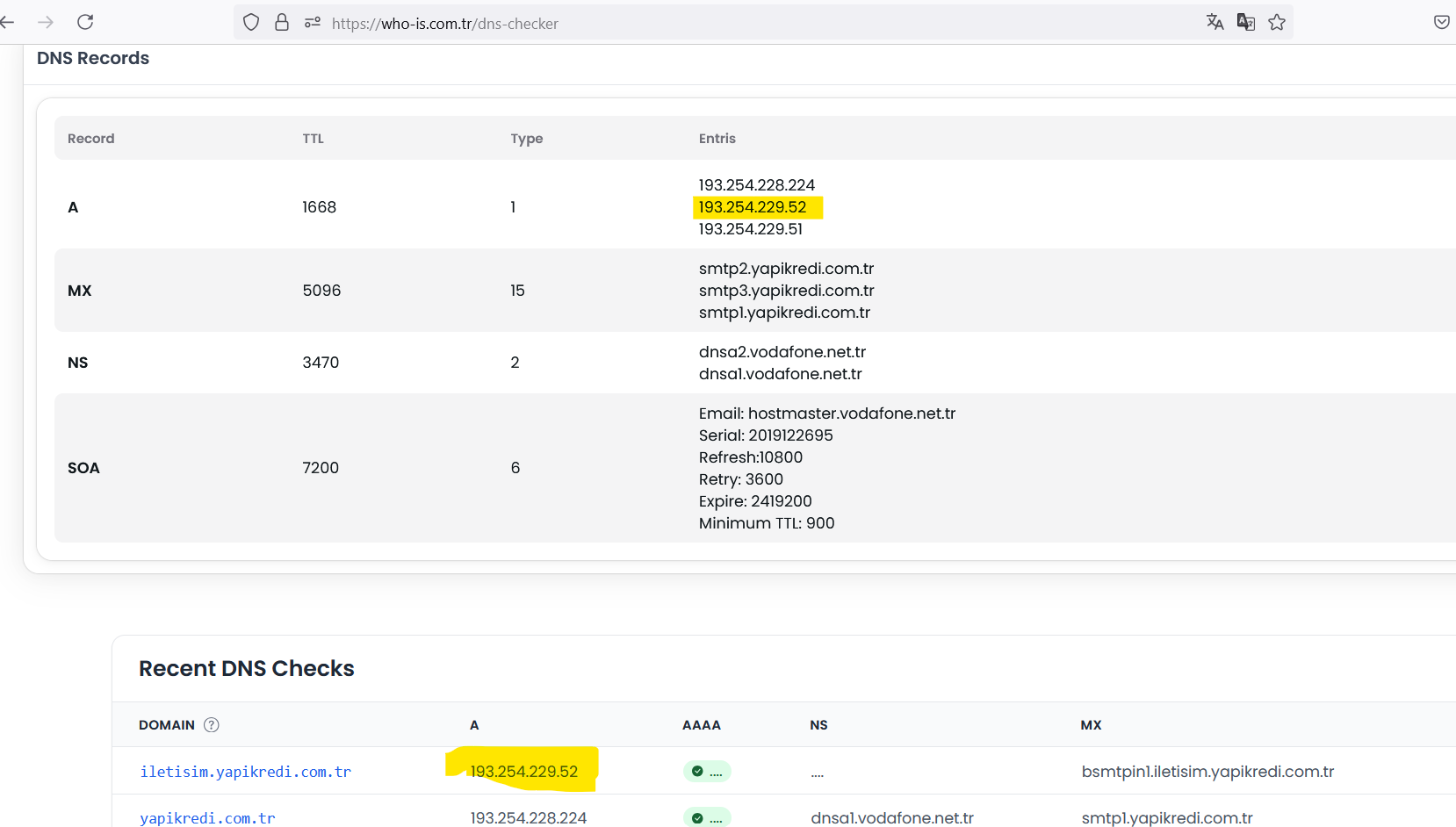
Task: Select the MX record label in DNS Records
Action: coord(80,291)
